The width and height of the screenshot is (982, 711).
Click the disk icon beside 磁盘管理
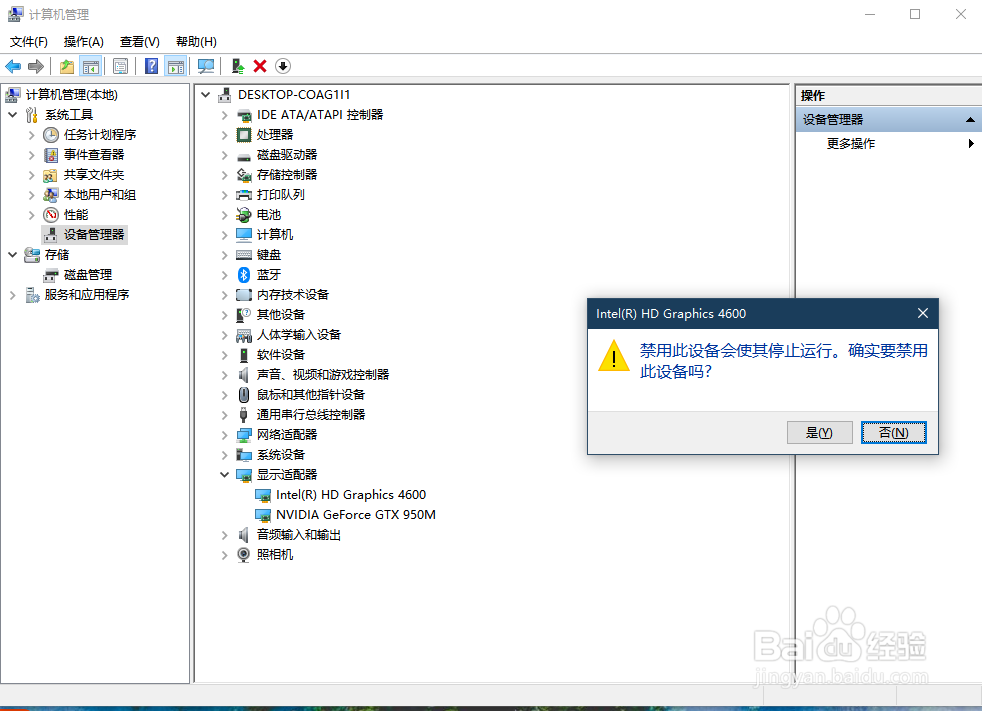click(x=51, y=275)
